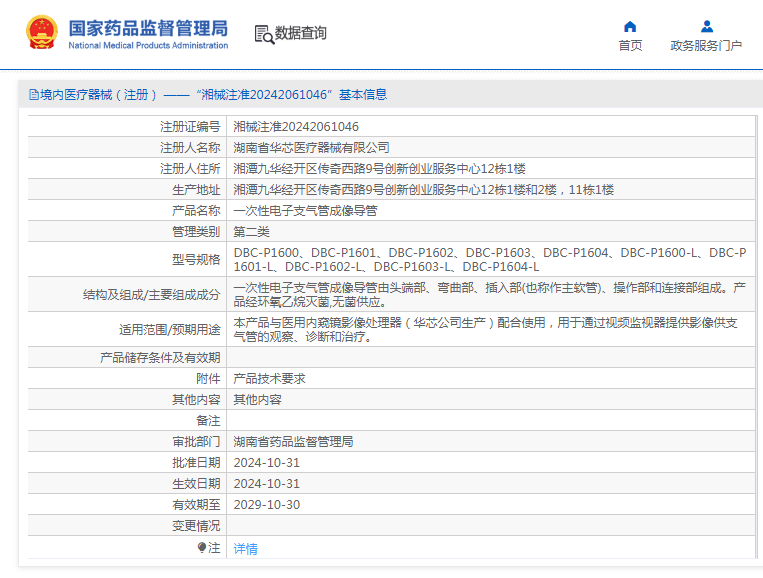Select registrant name 湖南省华芯医疗器械有限公司
The width and height of the screenshot is (763, 578).
click(x=311, y=148)
